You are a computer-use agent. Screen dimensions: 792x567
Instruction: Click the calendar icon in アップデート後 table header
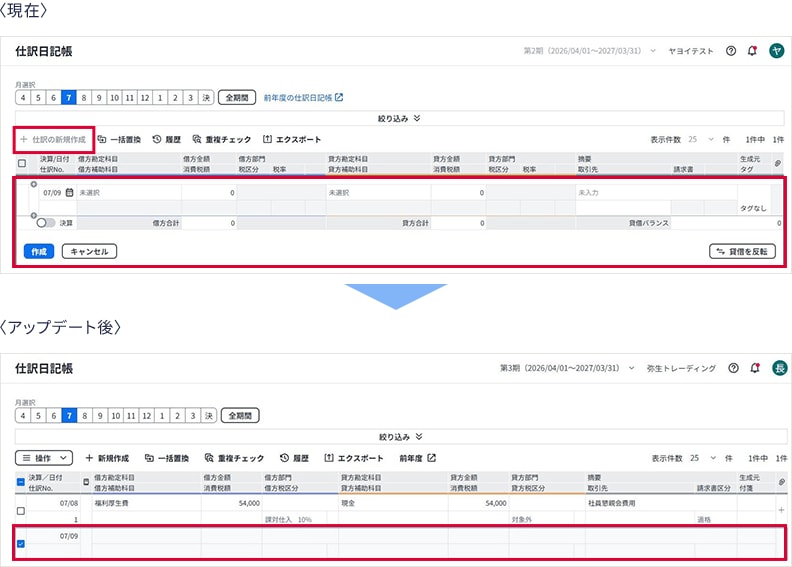[x=86, y=482]
